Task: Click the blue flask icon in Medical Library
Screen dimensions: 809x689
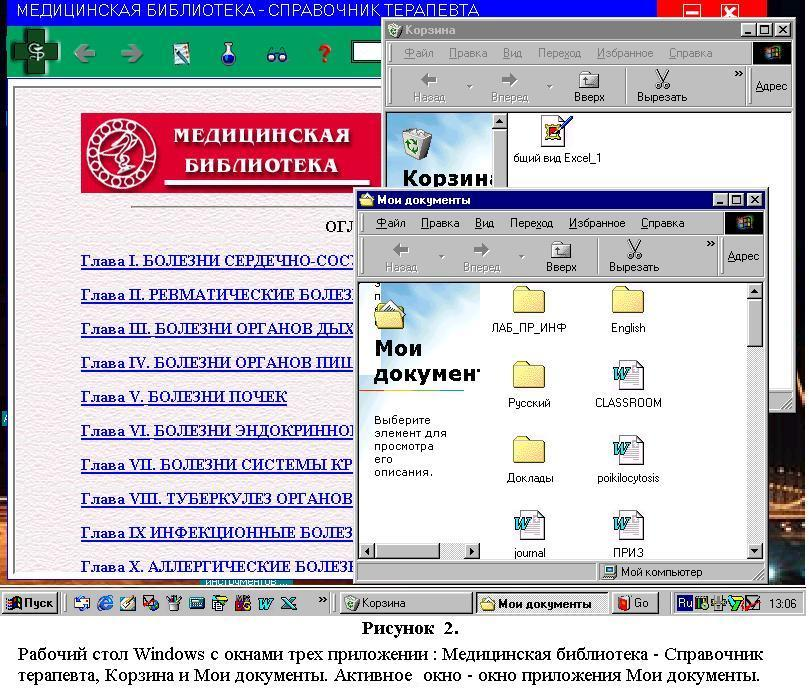Action: [x=228, y=53]
